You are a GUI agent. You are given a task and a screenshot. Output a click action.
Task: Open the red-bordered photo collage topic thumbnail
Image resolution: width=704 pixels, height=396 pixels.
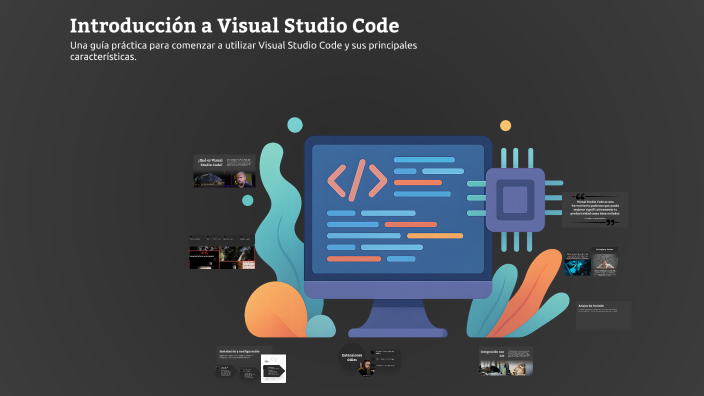point(222,252)
